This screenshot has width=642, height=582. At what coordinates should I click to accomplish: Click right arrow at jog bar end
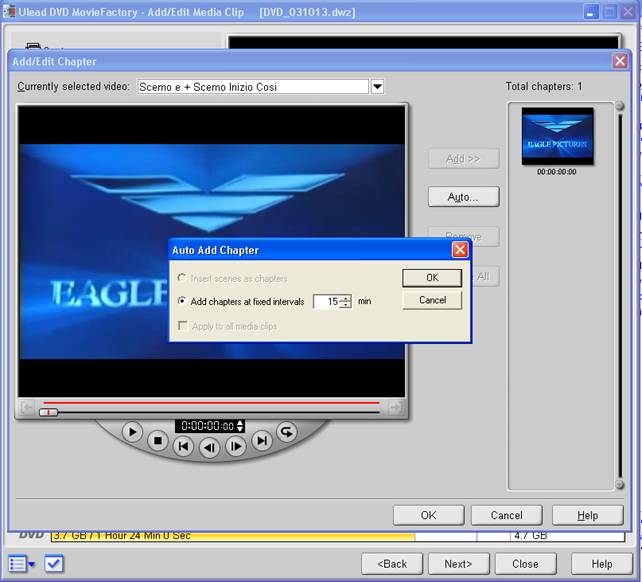(395, 408)
